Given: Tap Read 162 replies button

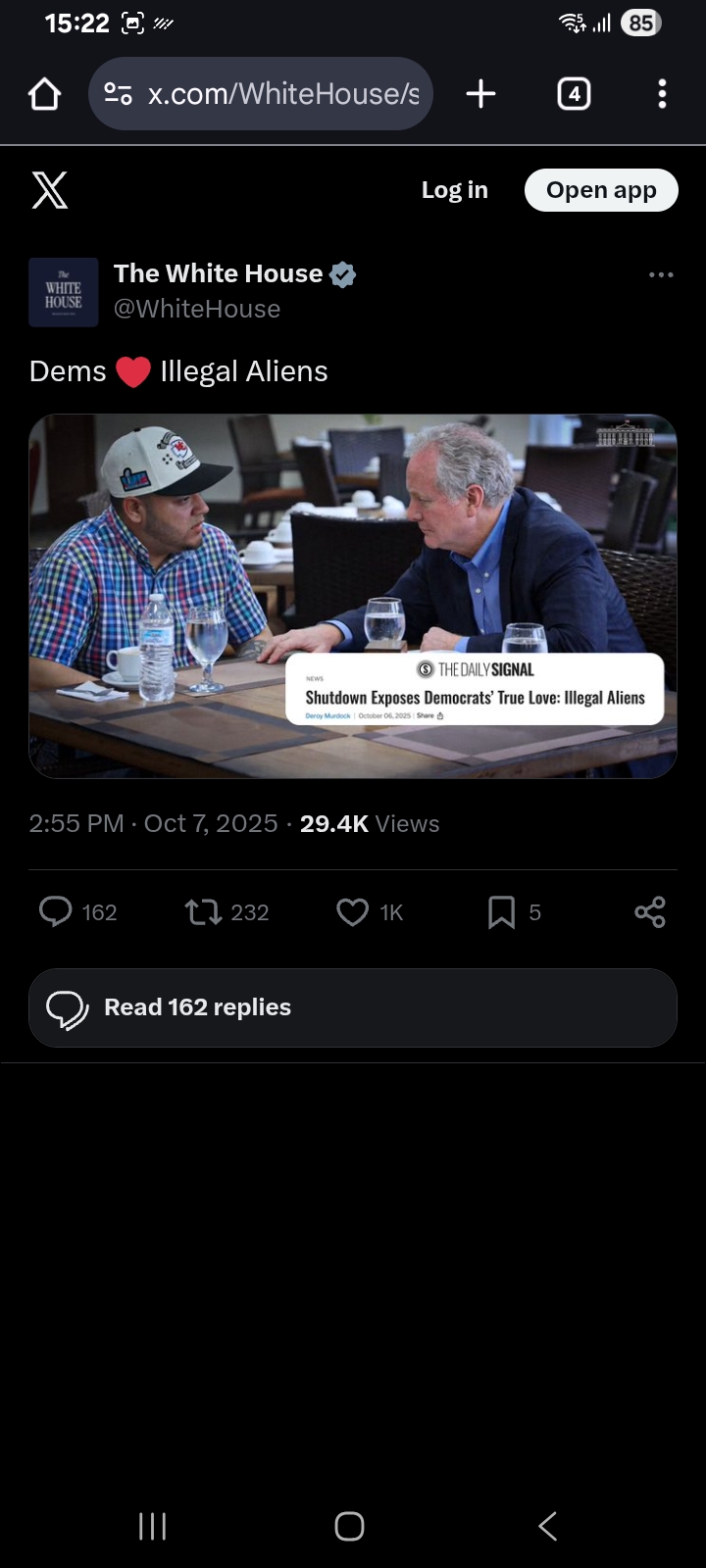Looking at the screenshot, I should coord(353,1007).
